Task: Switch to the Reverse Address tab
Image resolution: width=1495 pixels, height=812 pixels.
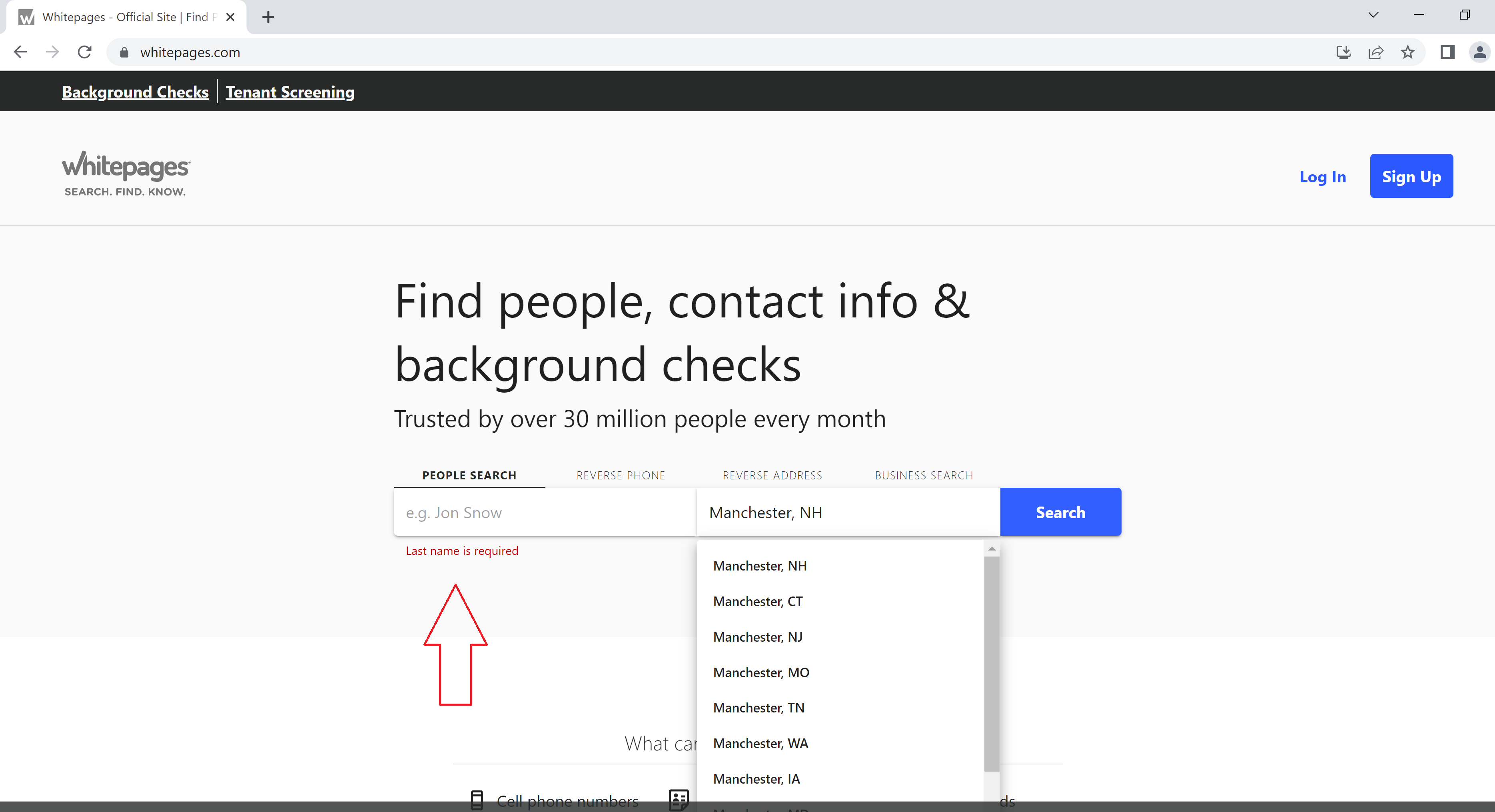Action: [x=772, y=475]
